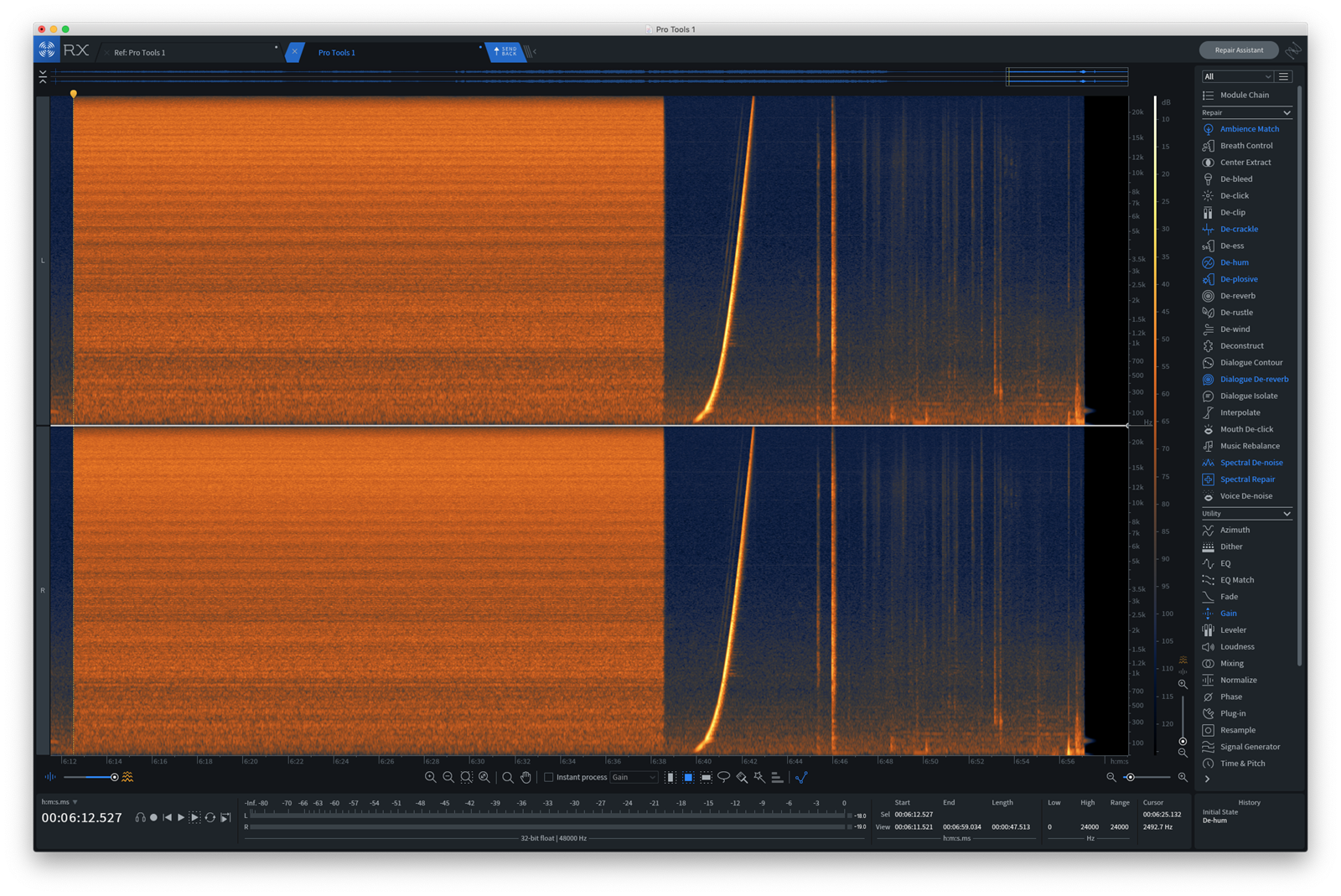Select the brush selection tool

pos(742,777)
